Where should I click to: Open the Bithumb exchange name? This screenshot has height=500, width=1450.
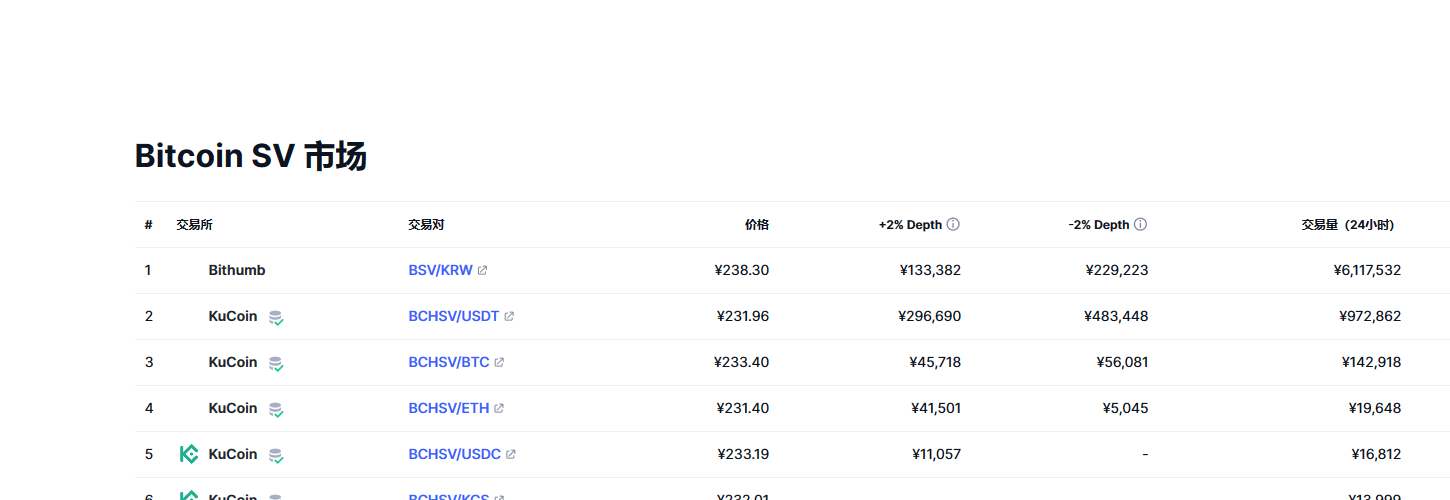[x=237, y=270]
